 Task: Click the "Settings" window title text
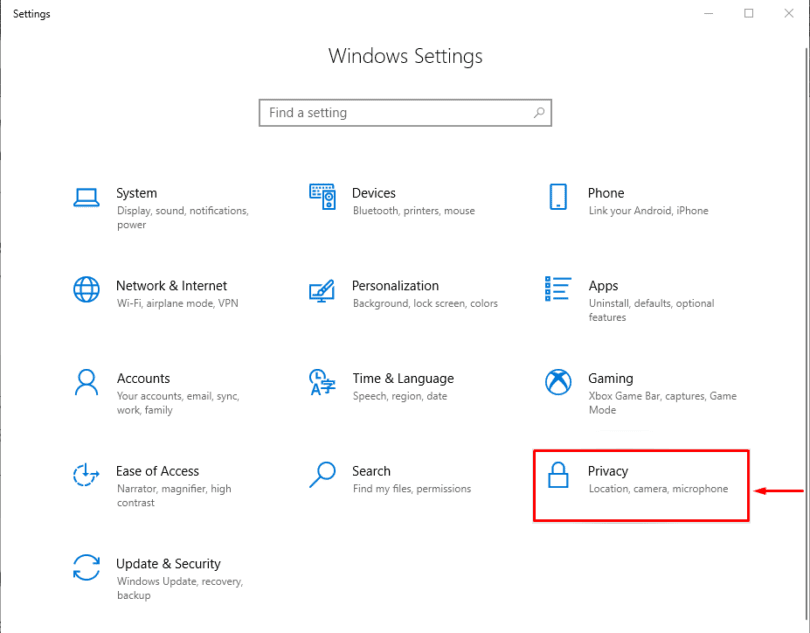tap(32, 14)
